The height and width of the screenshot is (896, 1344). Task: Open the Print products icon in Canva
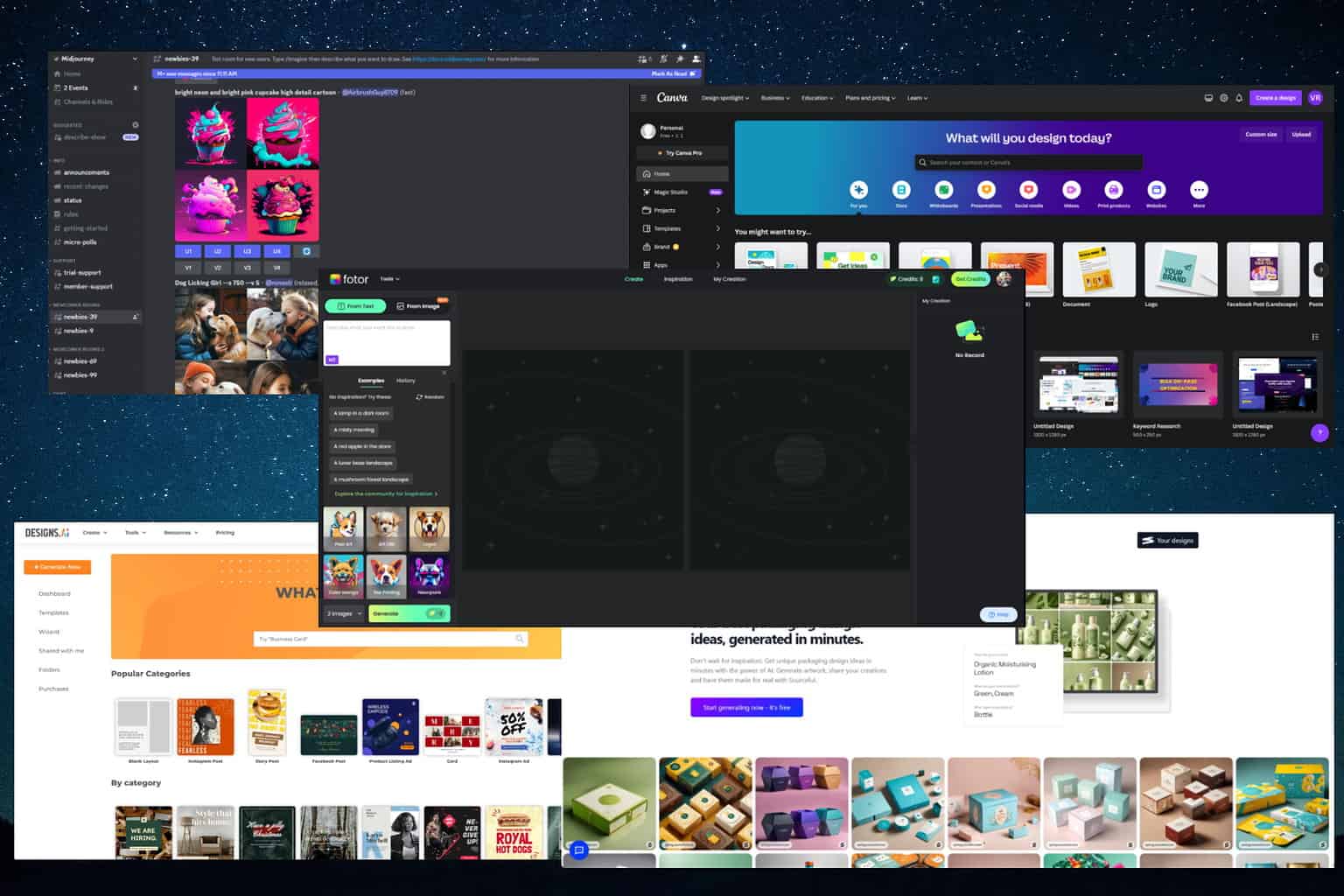click(x=1114, y=190)
